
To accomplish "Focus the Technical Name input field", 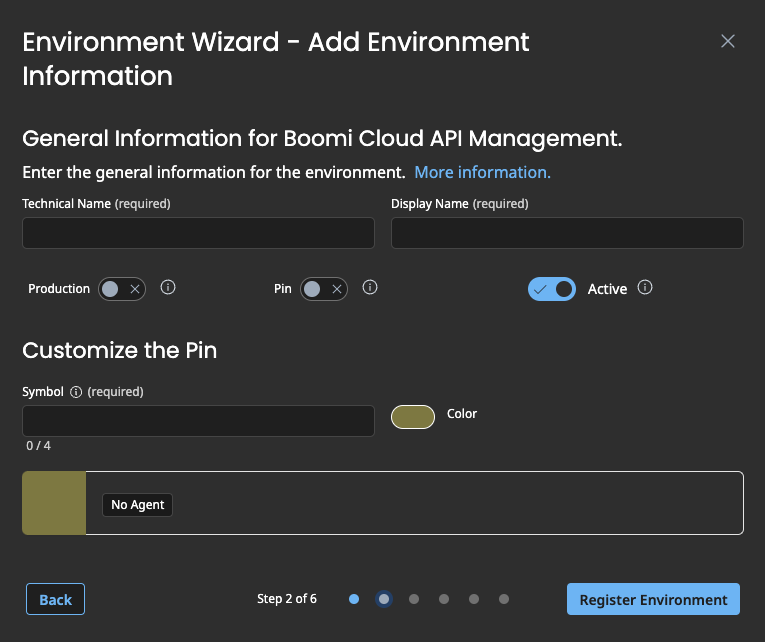I will click(198, 233).
